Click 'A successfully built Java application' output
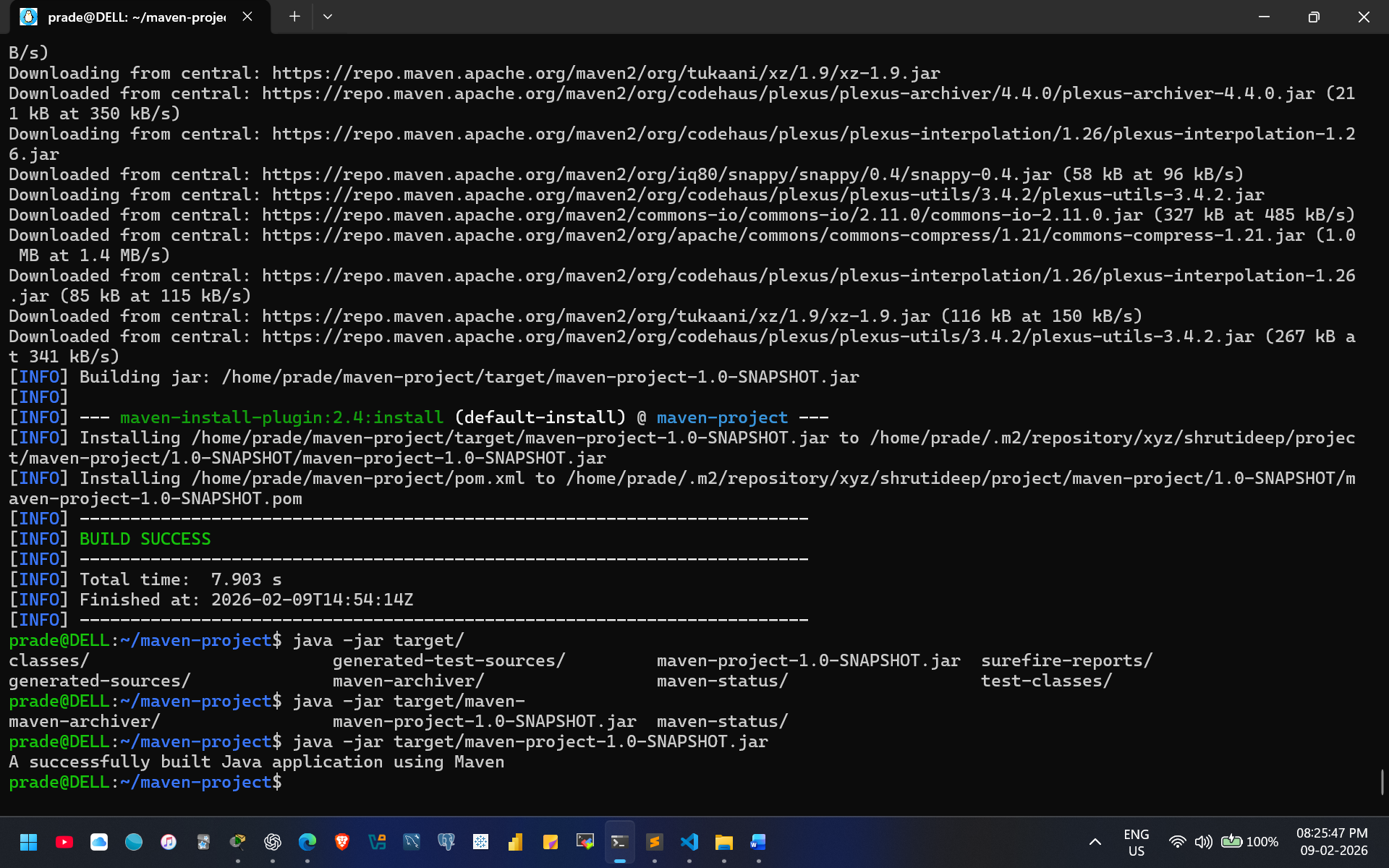Screen dimensions: 1389x868 coord(257,762)
